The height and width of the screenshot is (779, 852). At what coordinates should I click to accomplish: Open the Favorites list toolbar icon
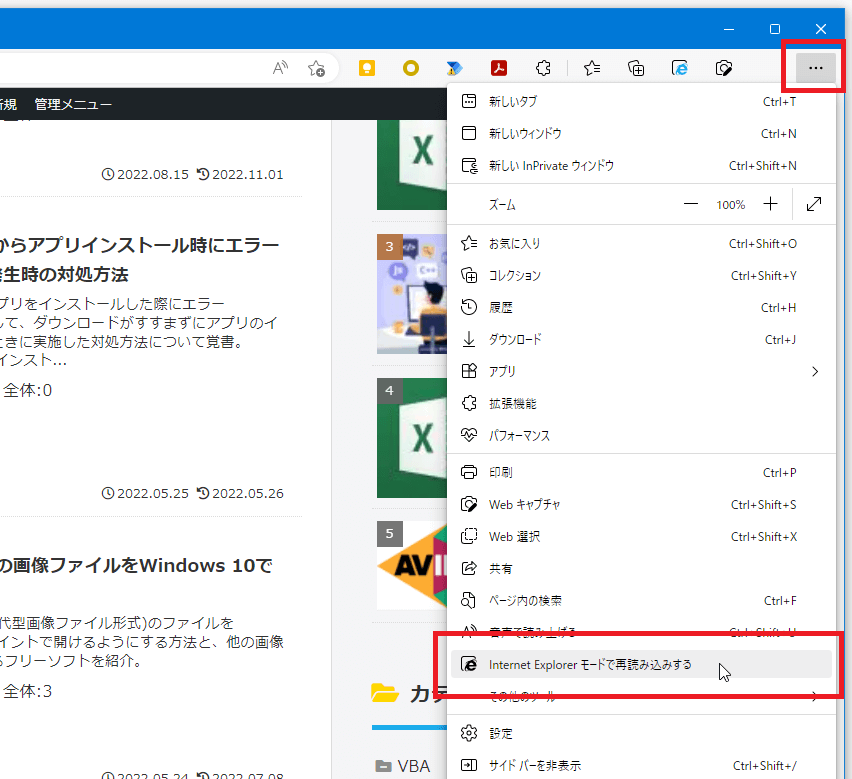tap(592, 68)
